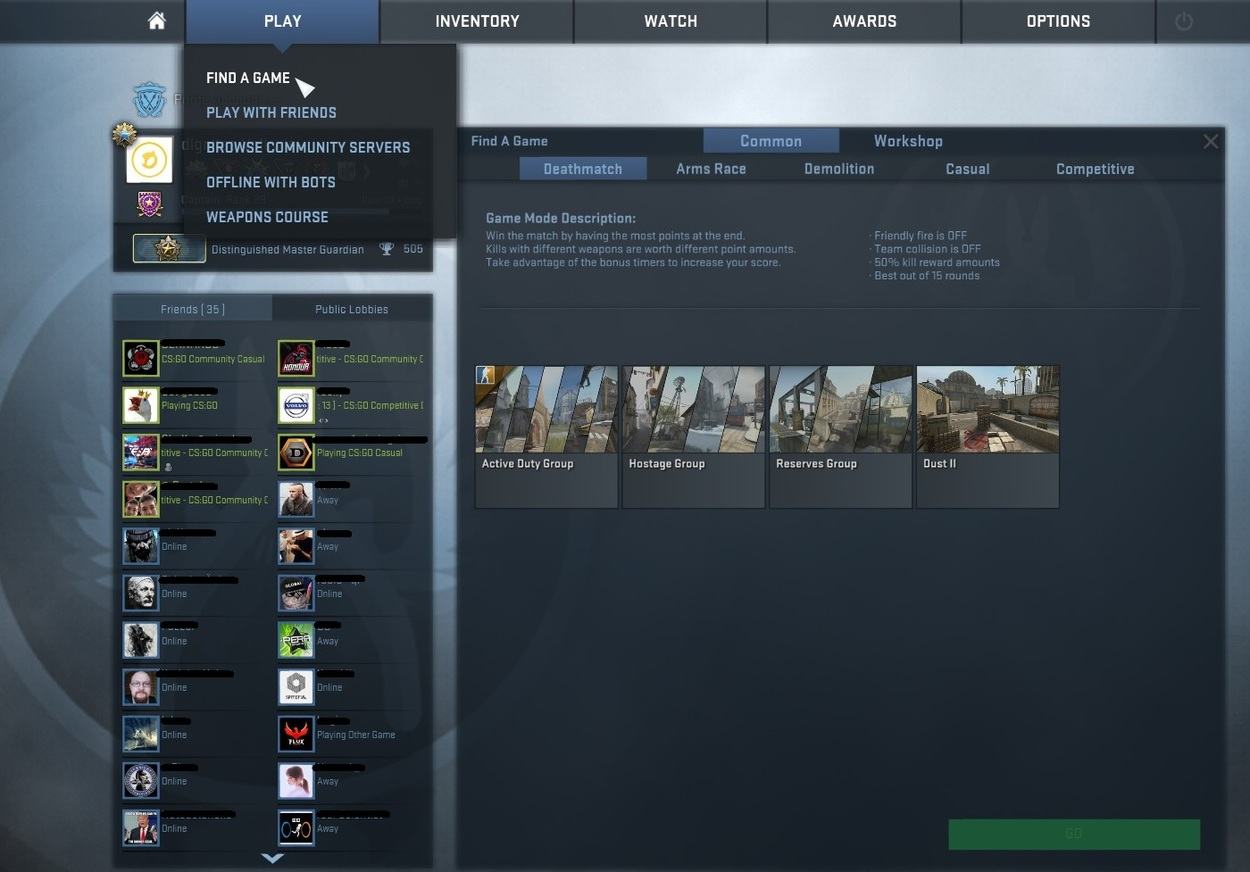Click the trophy wins icon next to 505
The width and height of the screenshot is (1250, 872).
click(386, 249)
